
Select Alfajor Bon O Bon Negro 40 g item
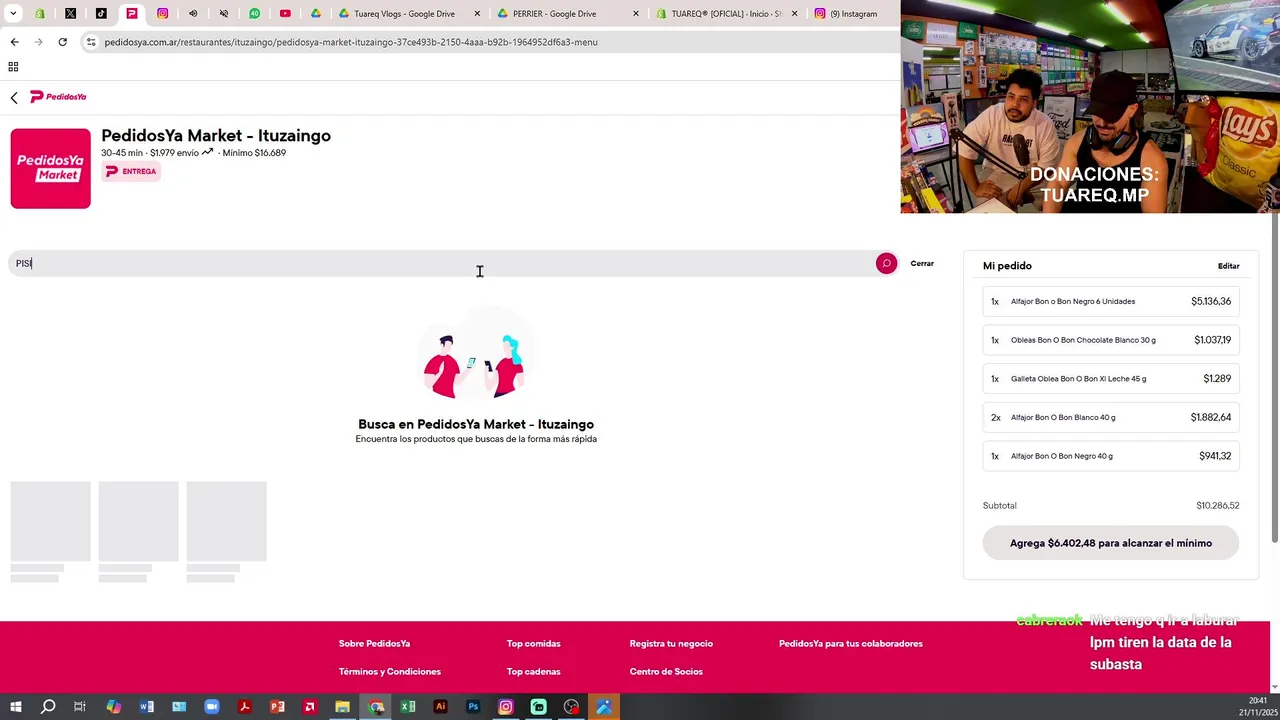tap(1111, 456)
